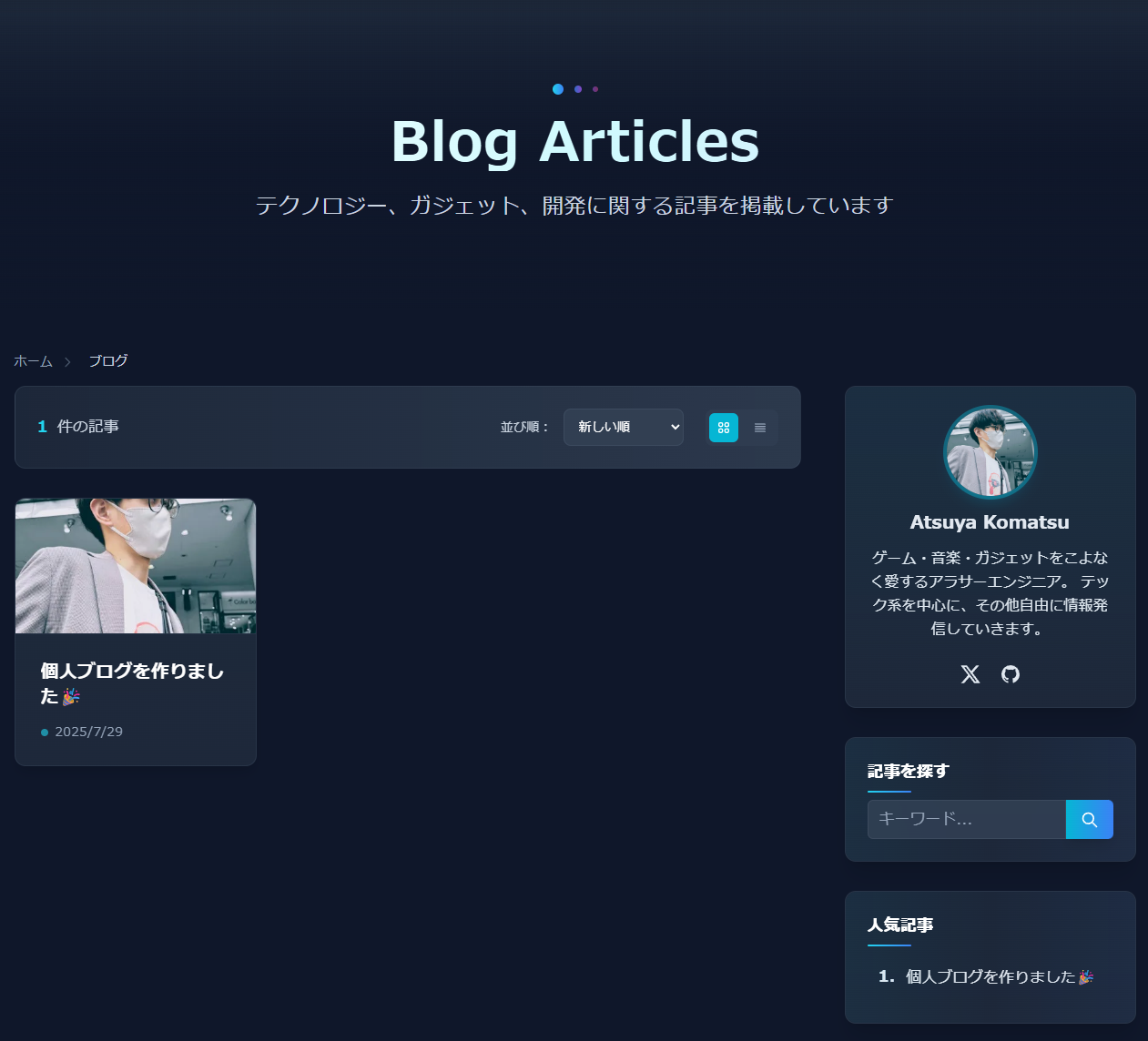The image size is (1148, 1041).
Task: Click the 人気記事 section heading
Action: [x=900, y=925]
